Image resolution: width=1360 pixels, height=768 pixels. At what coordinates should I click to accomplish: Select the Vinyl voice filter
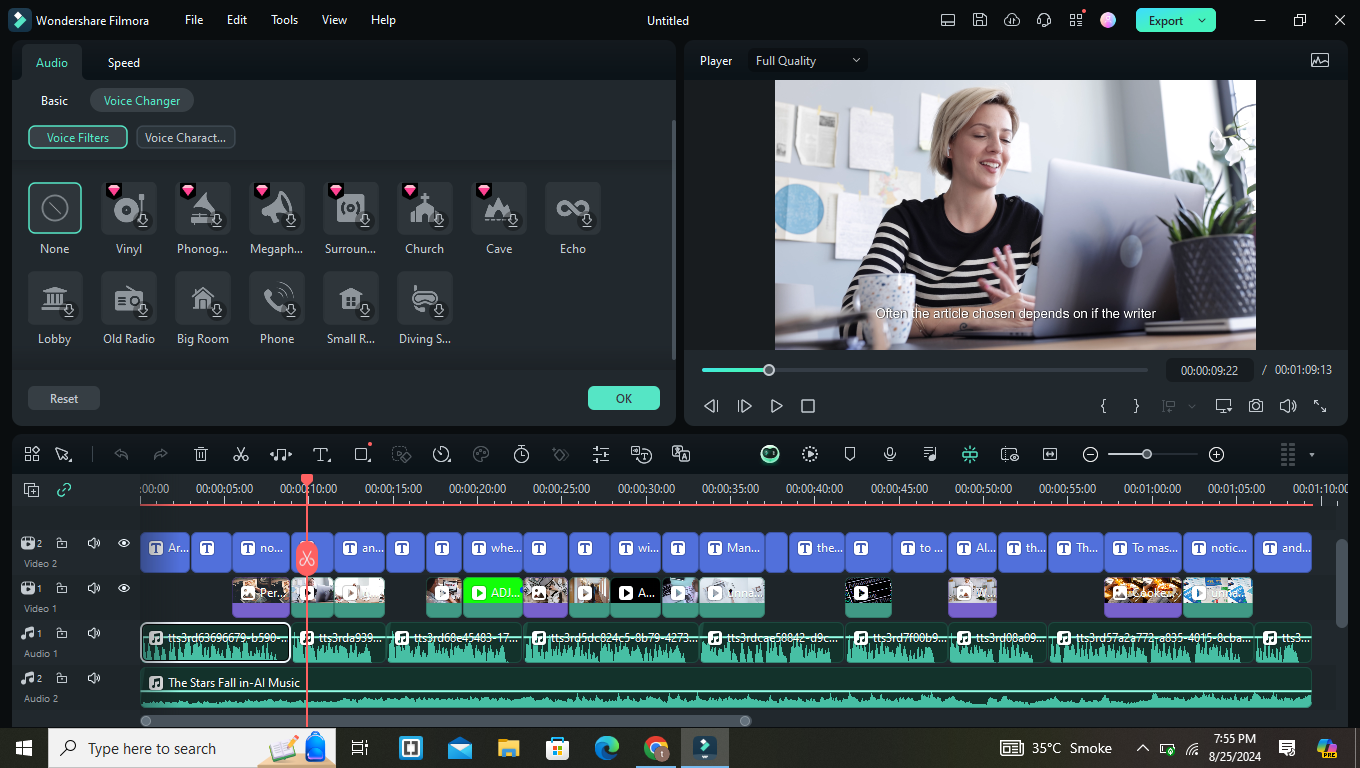coord(129,209)
